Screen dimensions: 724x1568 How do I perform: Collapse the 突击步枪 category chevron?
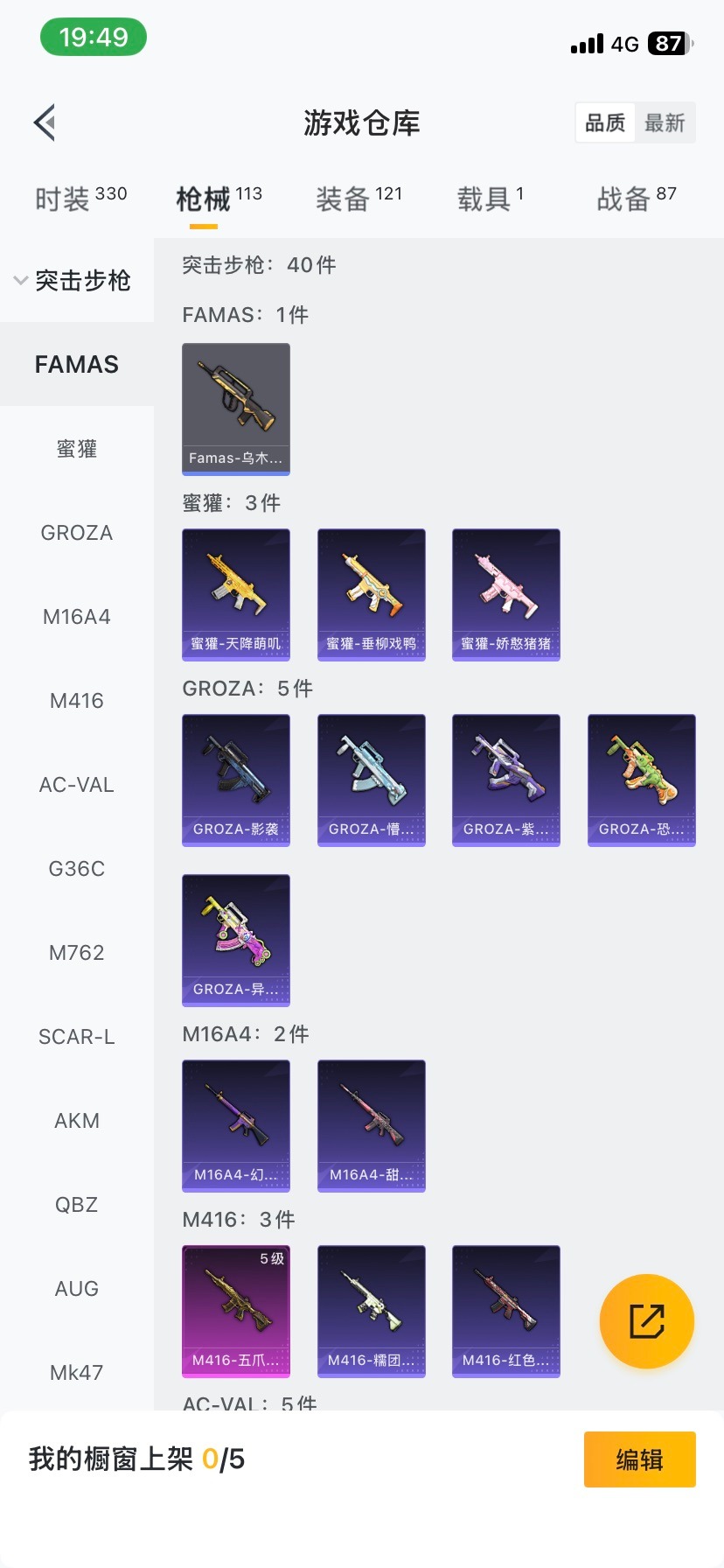[x=20, y=281]
